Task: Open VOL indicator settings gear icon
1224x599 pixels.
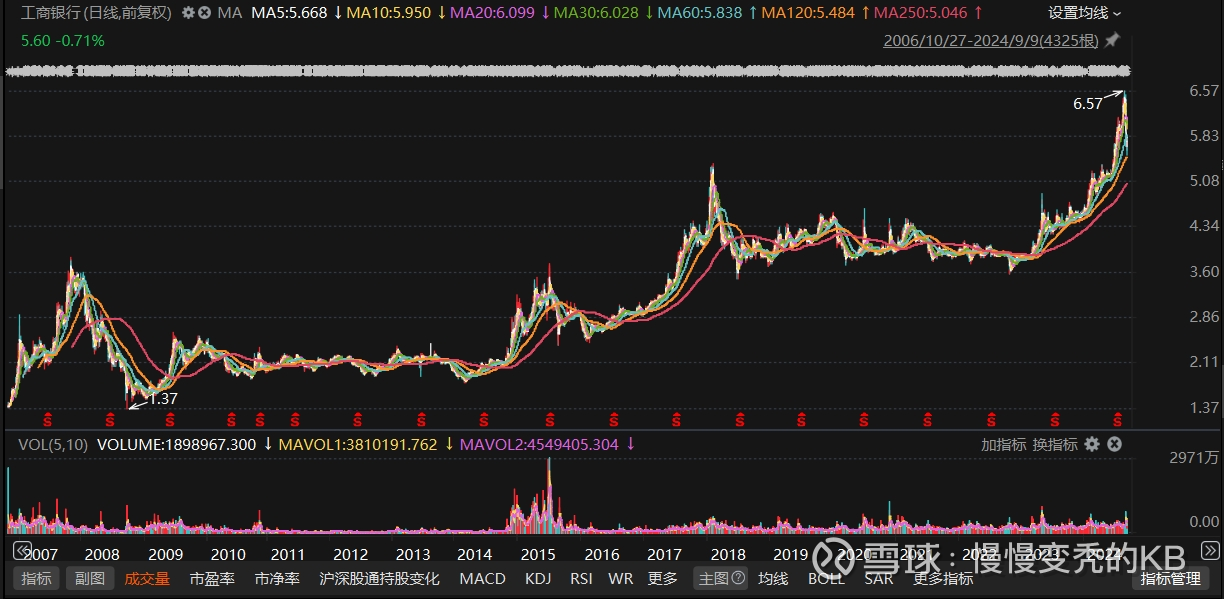Action: pos(1092,444)
